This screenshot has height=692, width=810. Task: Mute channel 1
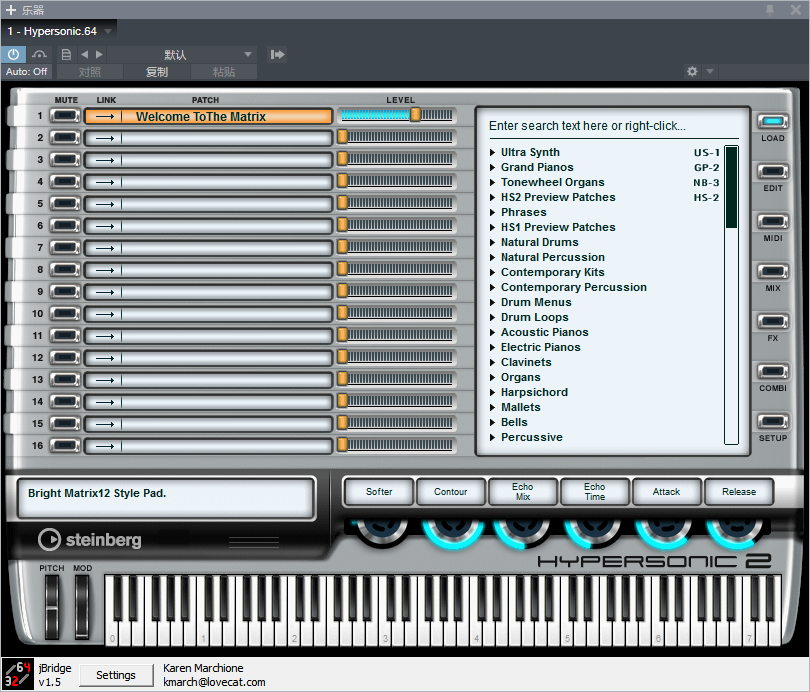(66, 116)
